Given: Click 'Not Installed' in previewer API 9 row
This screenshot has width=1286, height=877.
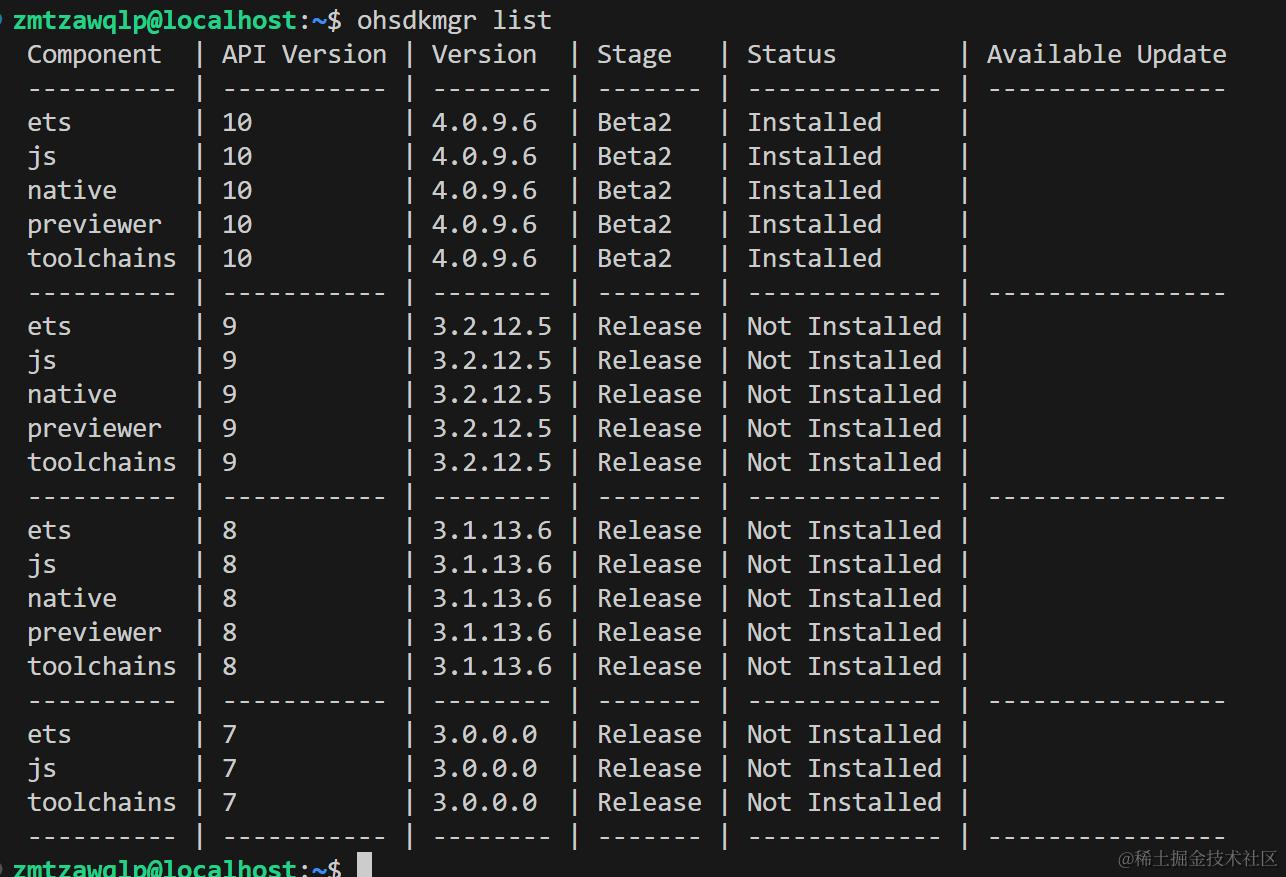Looking at the screenshot, I should pos(844,429).
